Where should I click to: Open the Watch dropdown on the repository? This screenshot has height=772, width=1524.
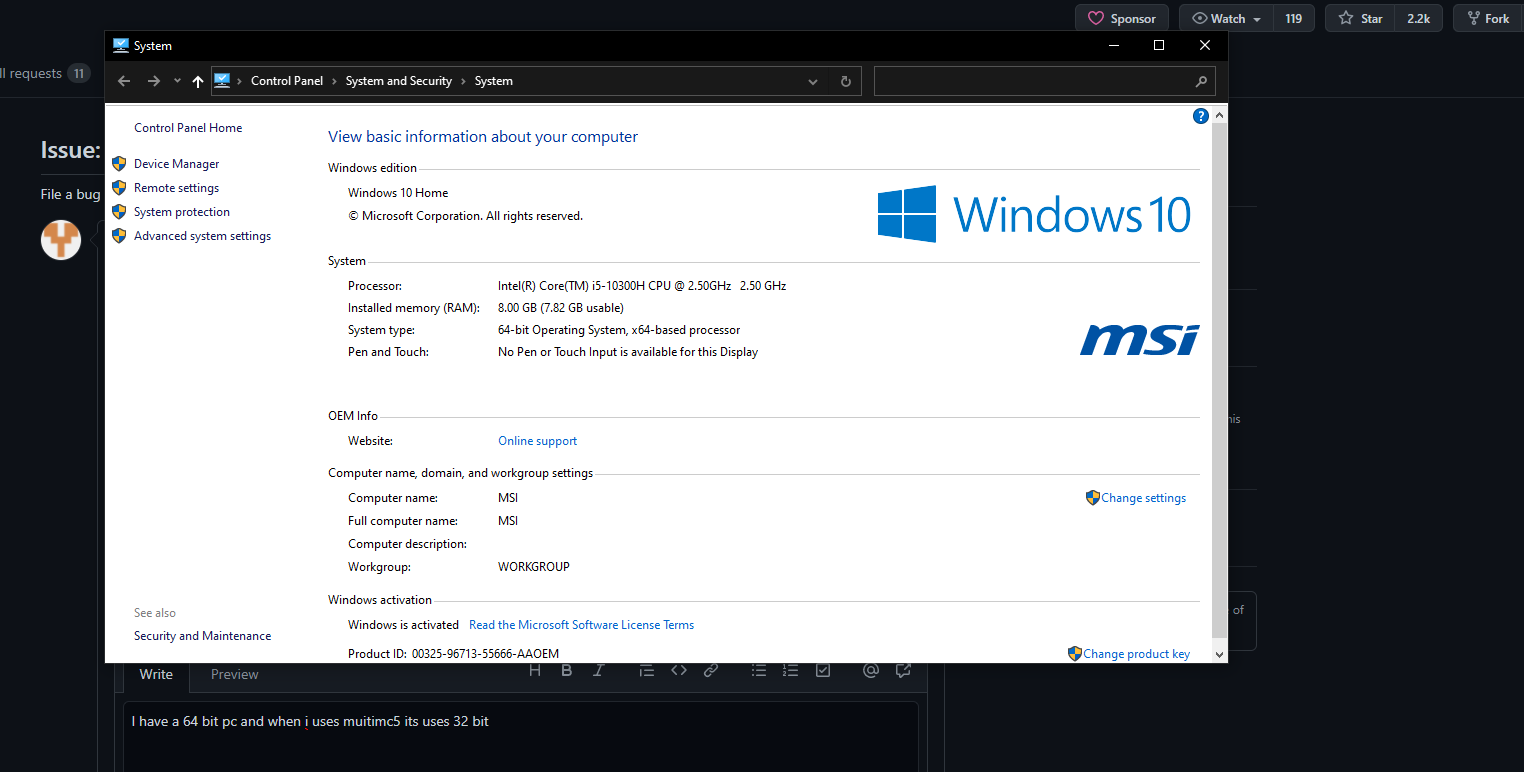coord(1224,17)
